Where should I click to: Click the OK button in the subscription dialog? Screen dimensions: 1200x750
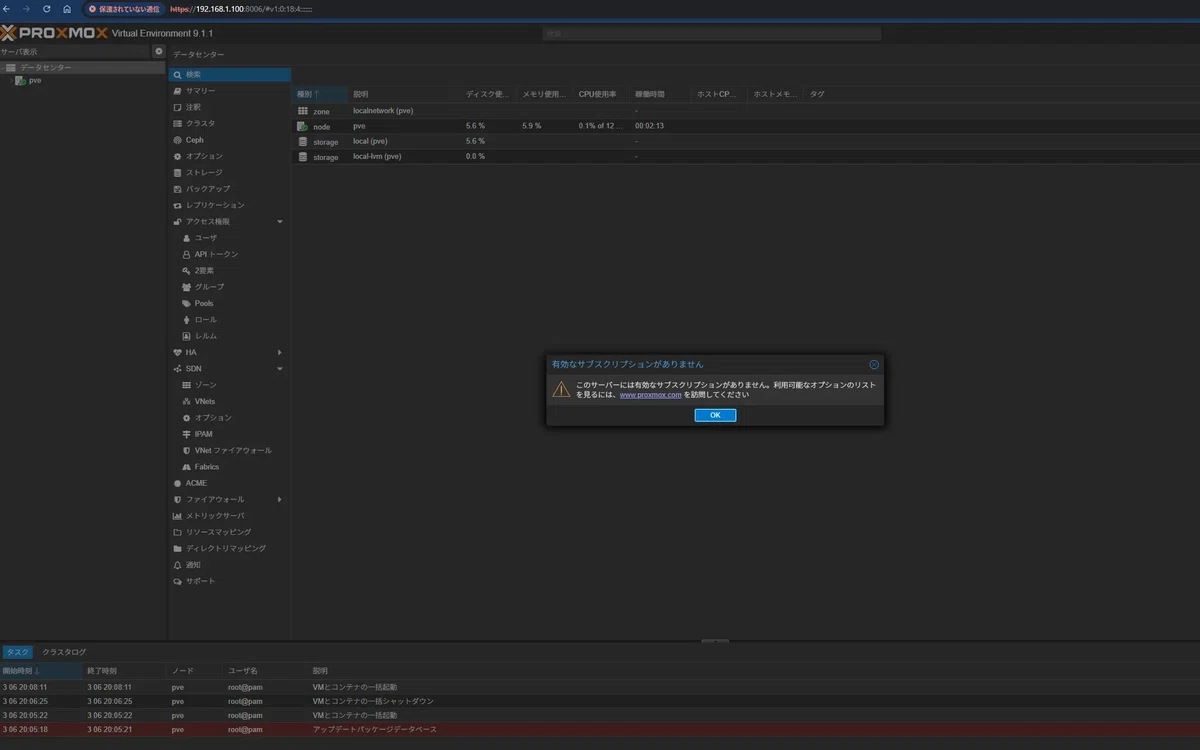715,415
